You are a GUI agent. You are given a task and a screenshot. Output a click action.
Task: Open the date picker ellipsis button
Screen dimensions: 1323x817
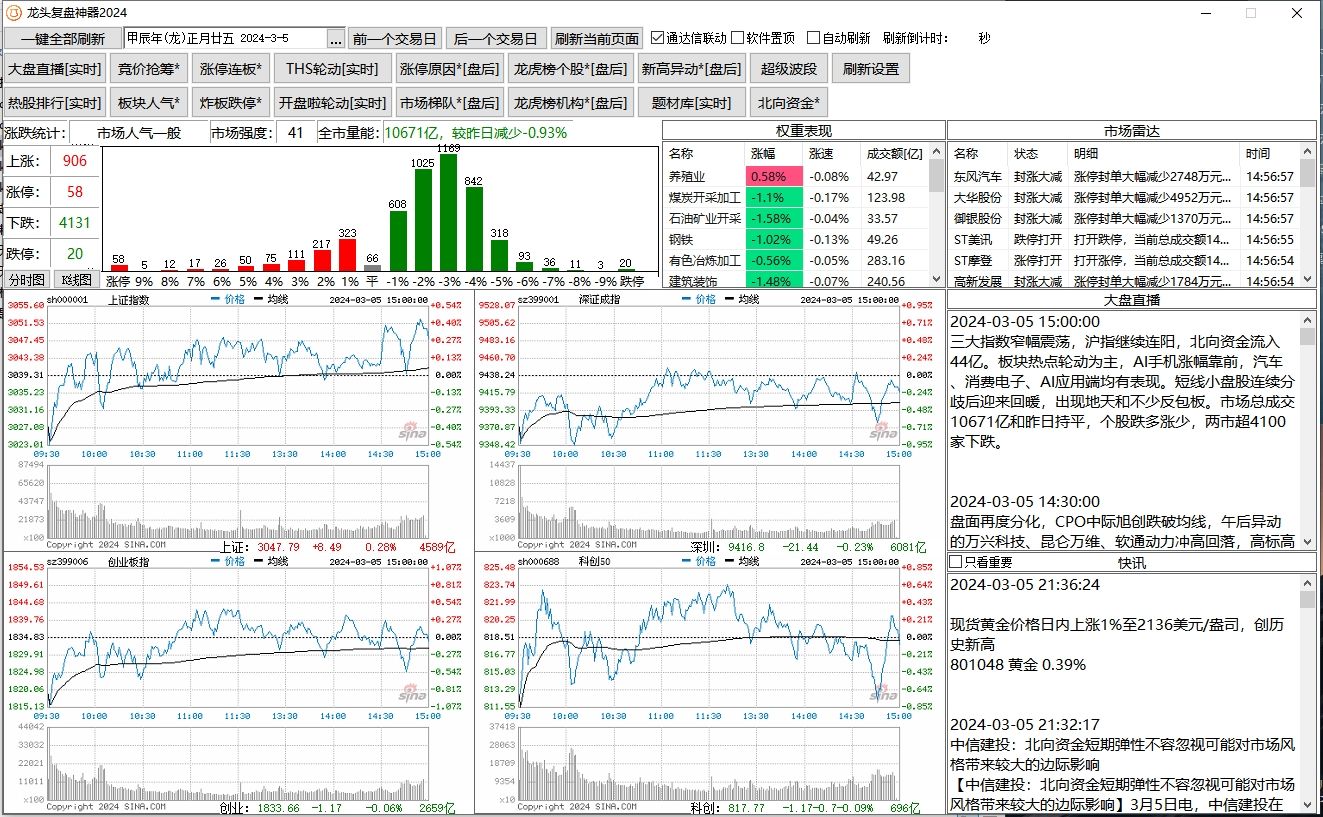[x=336, y=39]
